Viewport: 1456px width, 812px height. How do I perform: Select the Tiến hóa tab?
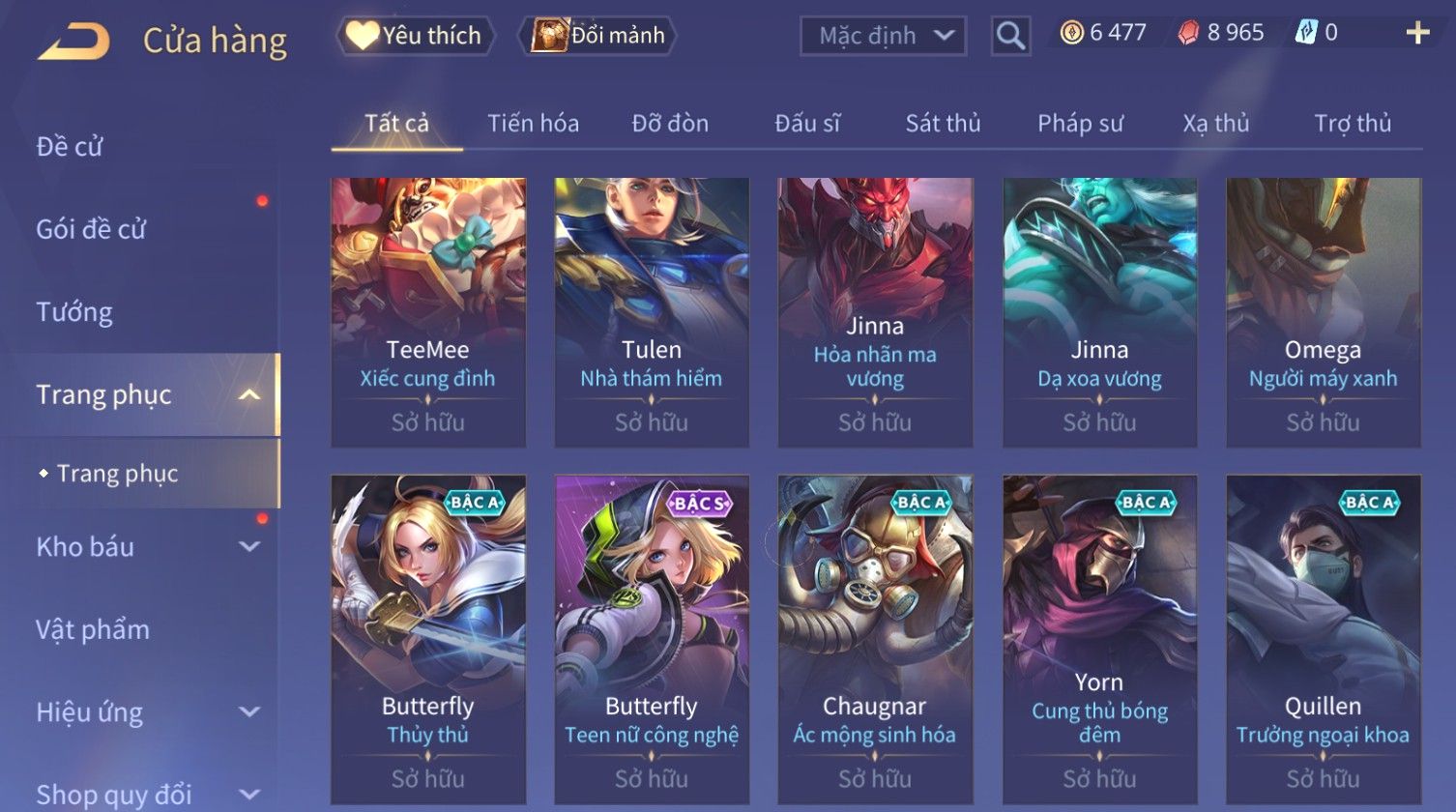(533, 124)
